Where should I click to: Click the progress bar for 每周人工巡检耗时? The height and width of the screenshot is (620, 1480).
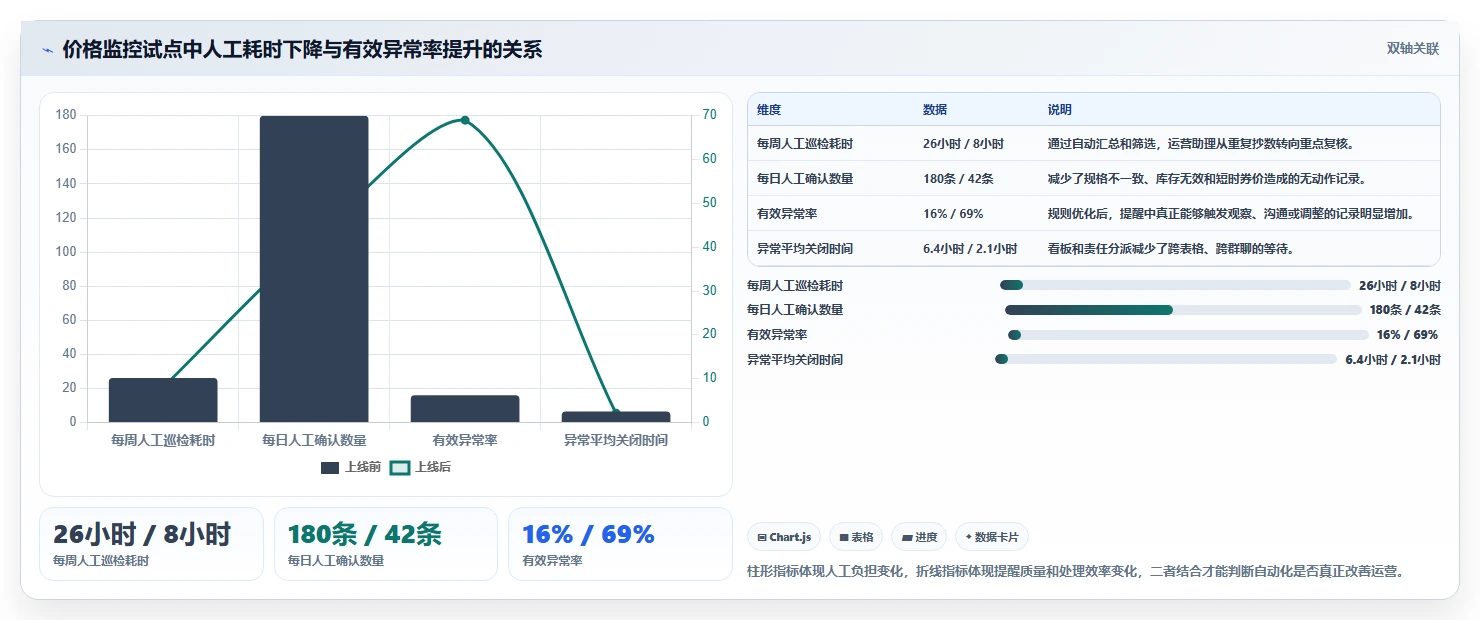pyautogui.click(x=1175, y=285)
